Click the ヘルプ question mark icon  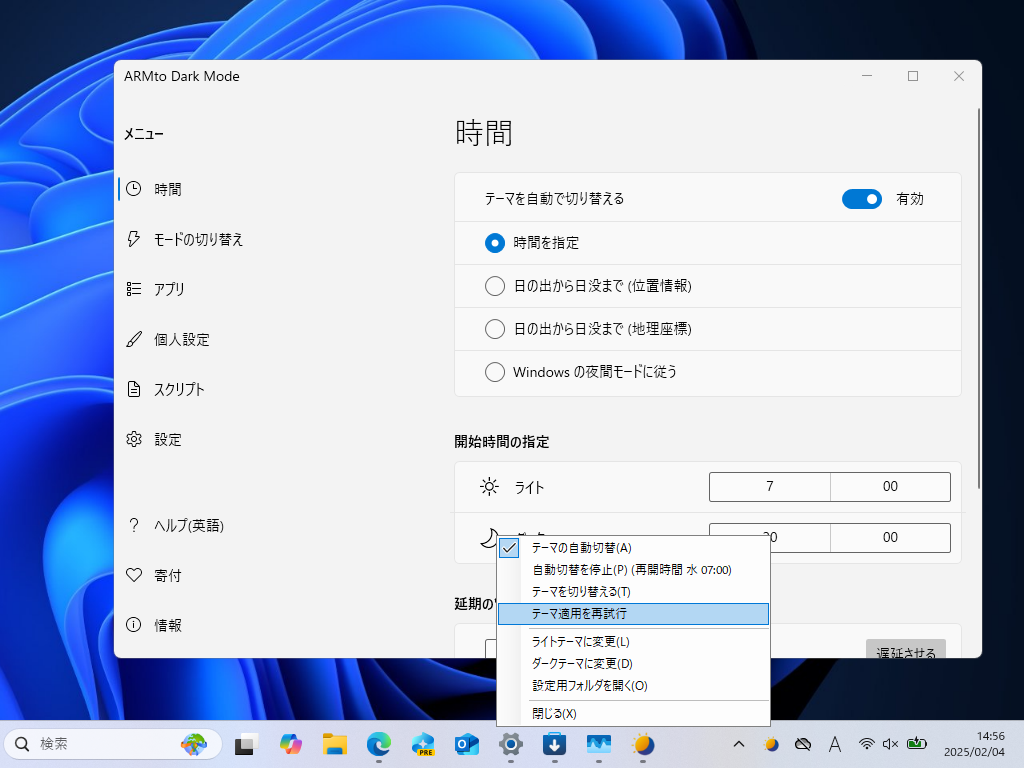133,525
